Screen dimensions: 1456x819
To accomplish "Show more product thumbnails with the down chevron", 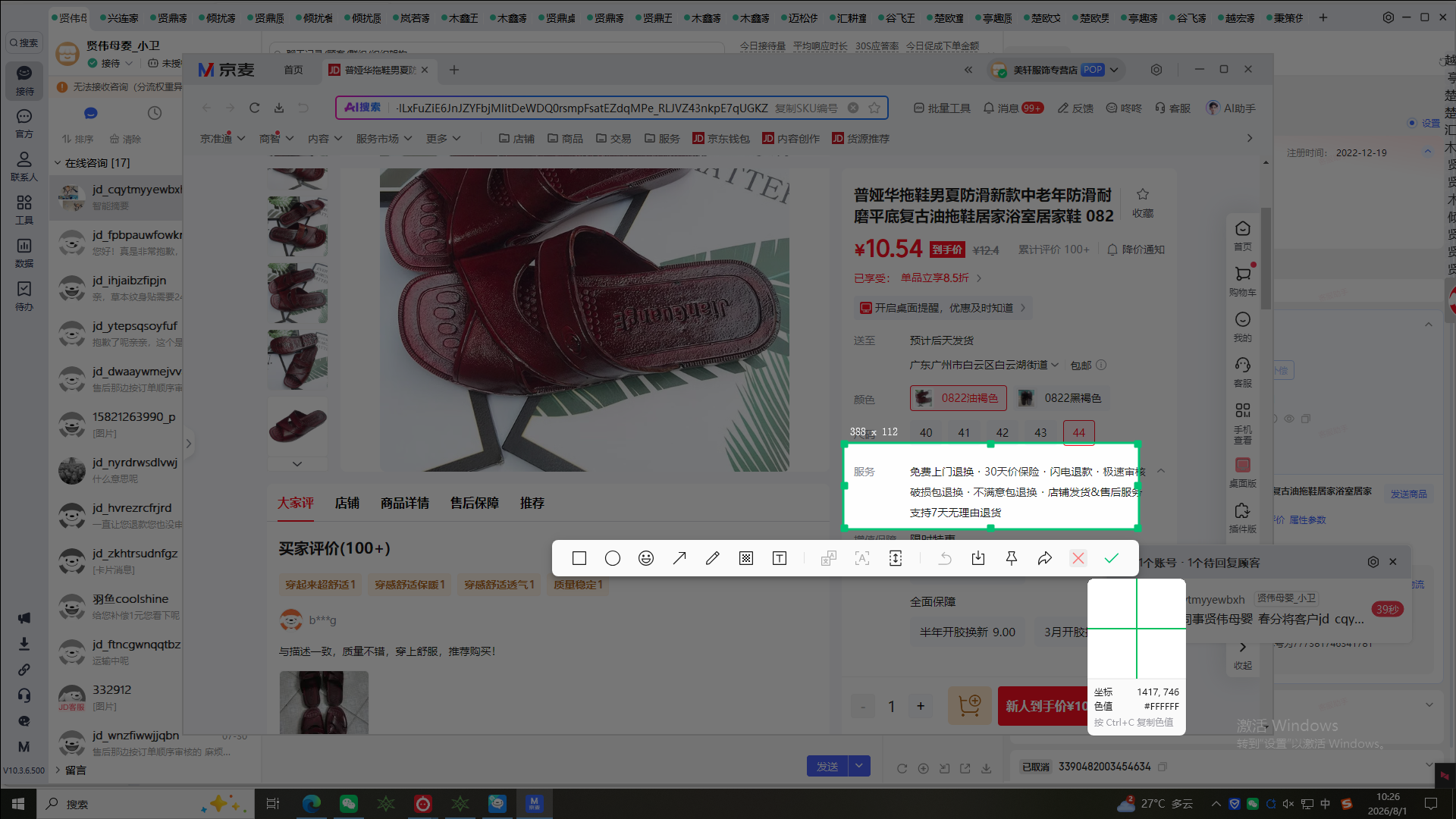I will (297, 463).
